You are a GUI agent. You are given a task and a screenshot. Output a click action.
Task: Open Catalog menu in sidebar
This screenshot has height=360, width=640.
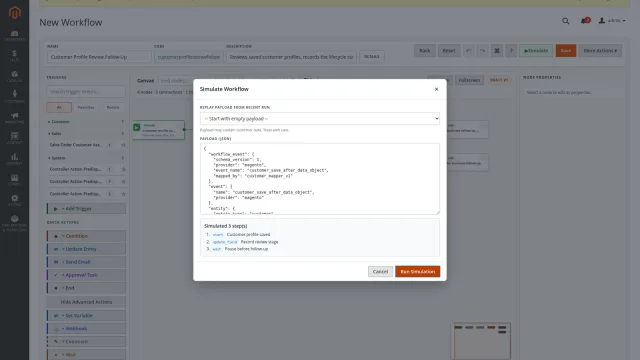(14, 77)
